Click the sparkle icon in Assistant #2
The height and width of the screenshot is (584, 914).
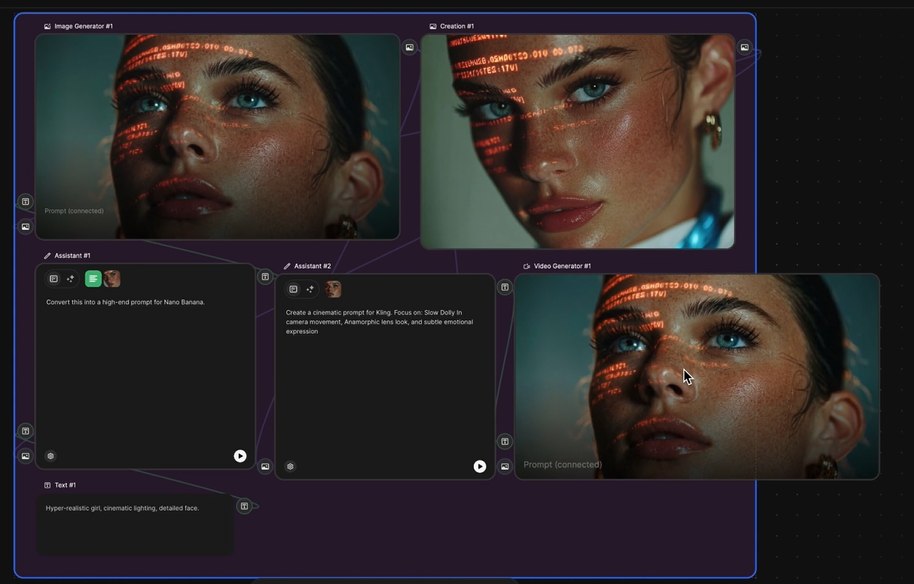pos(310,289)
